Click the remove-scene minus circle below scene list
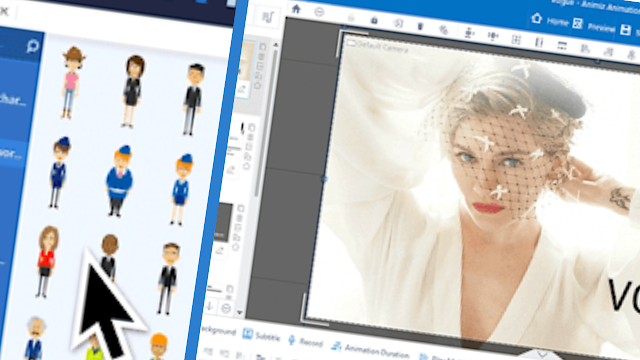The image size is (640, 360). 226,309
